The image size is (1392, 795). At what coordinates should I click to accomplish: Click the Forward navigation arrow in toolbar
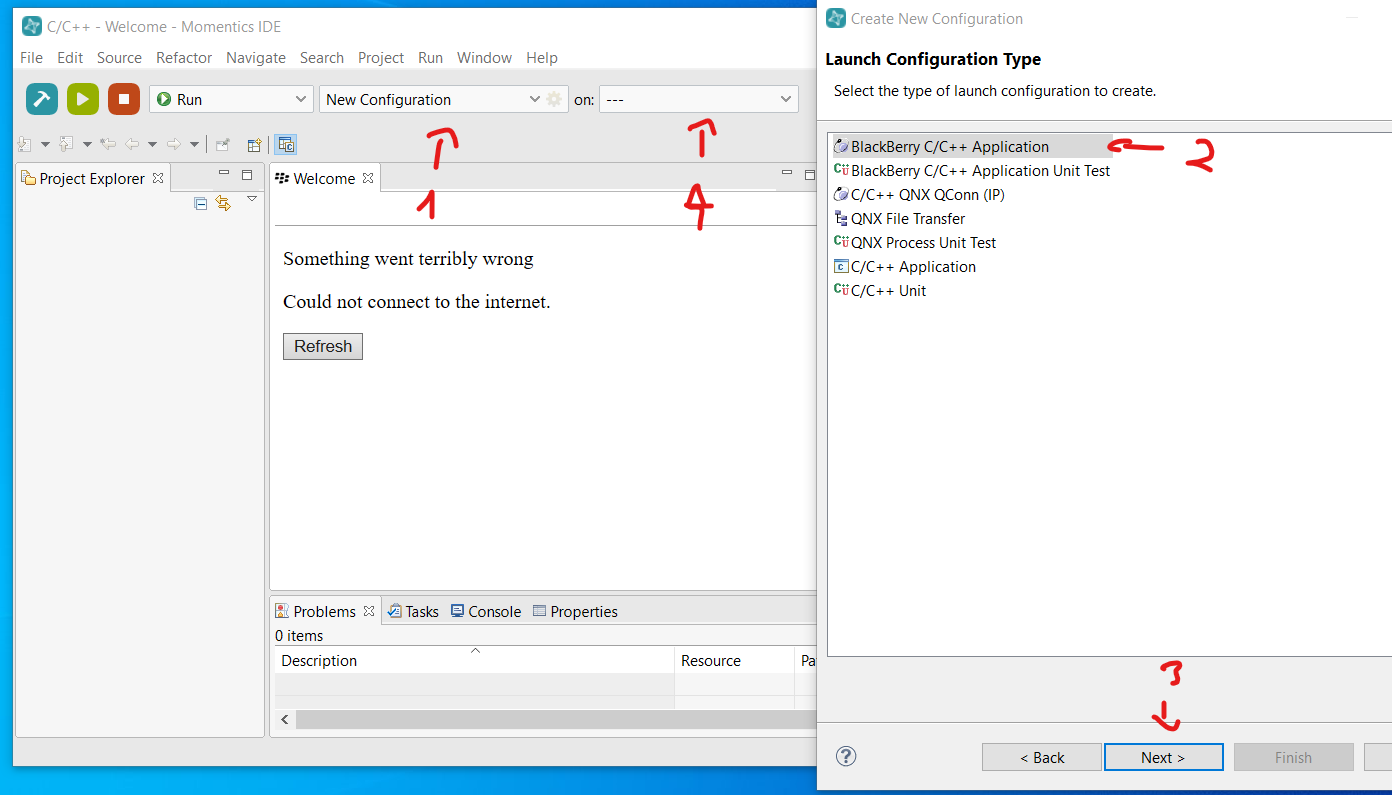[x=174, y=144]
